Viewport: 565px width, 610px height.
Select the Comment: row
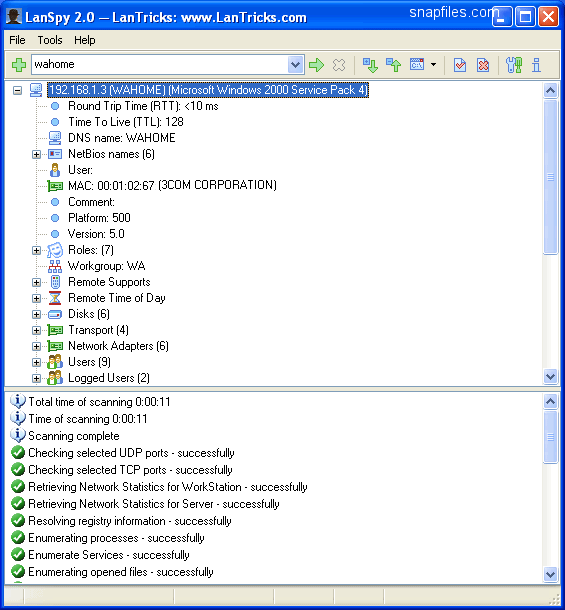91,202
